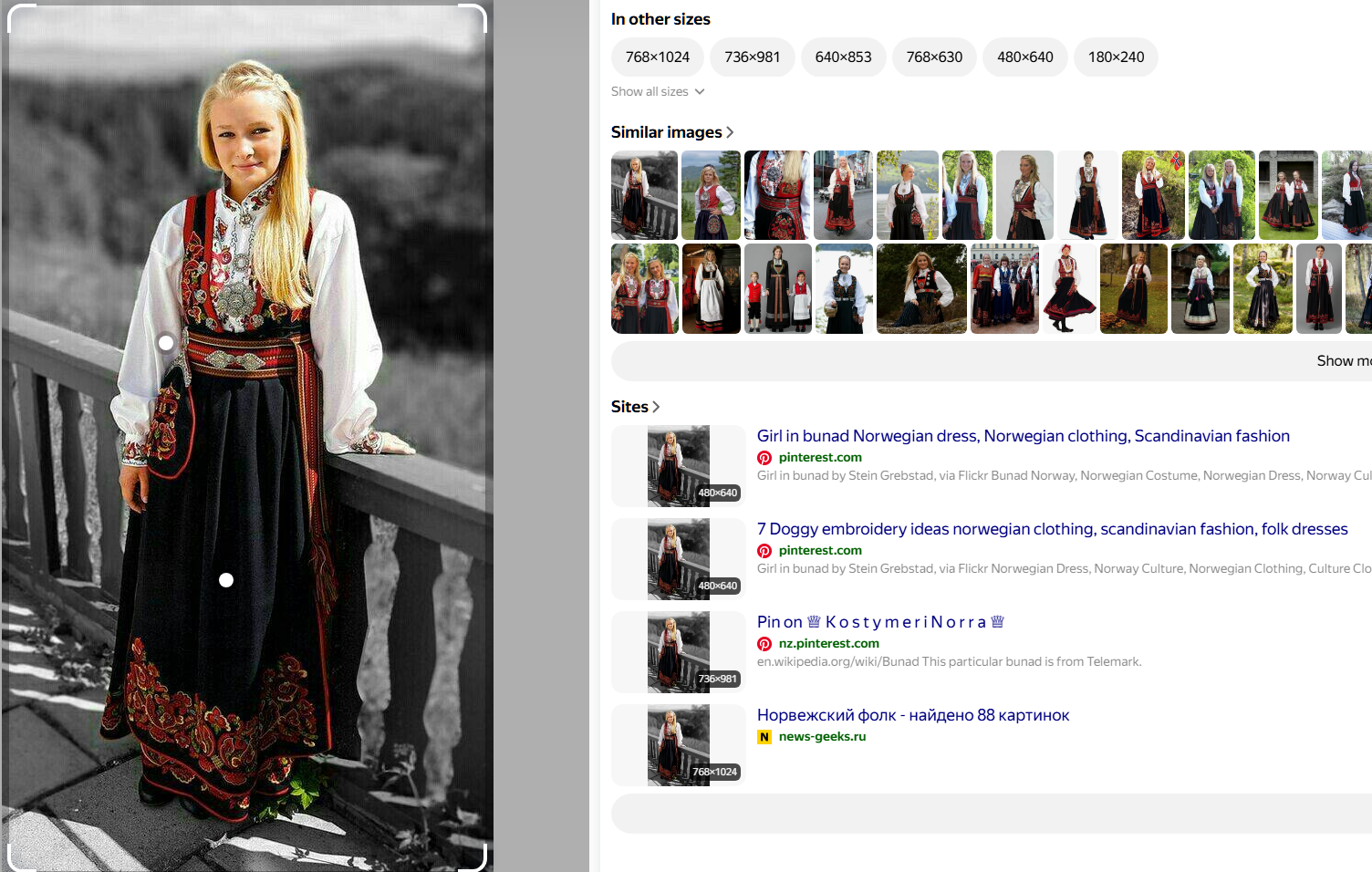Image resolution: width=1372 pixels, height=872 pixels.
Task: Pick the 768×630 image size
Action: pos(934,57)
